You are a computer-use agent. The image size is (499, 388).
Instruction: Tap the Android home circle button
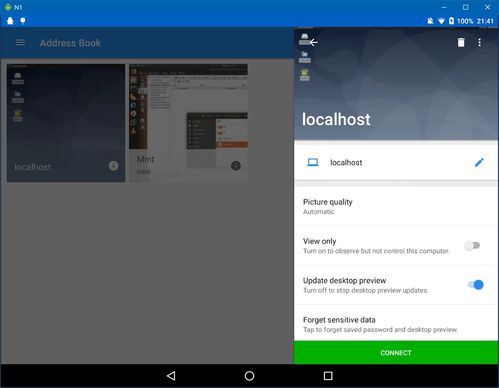coord(249,376)
